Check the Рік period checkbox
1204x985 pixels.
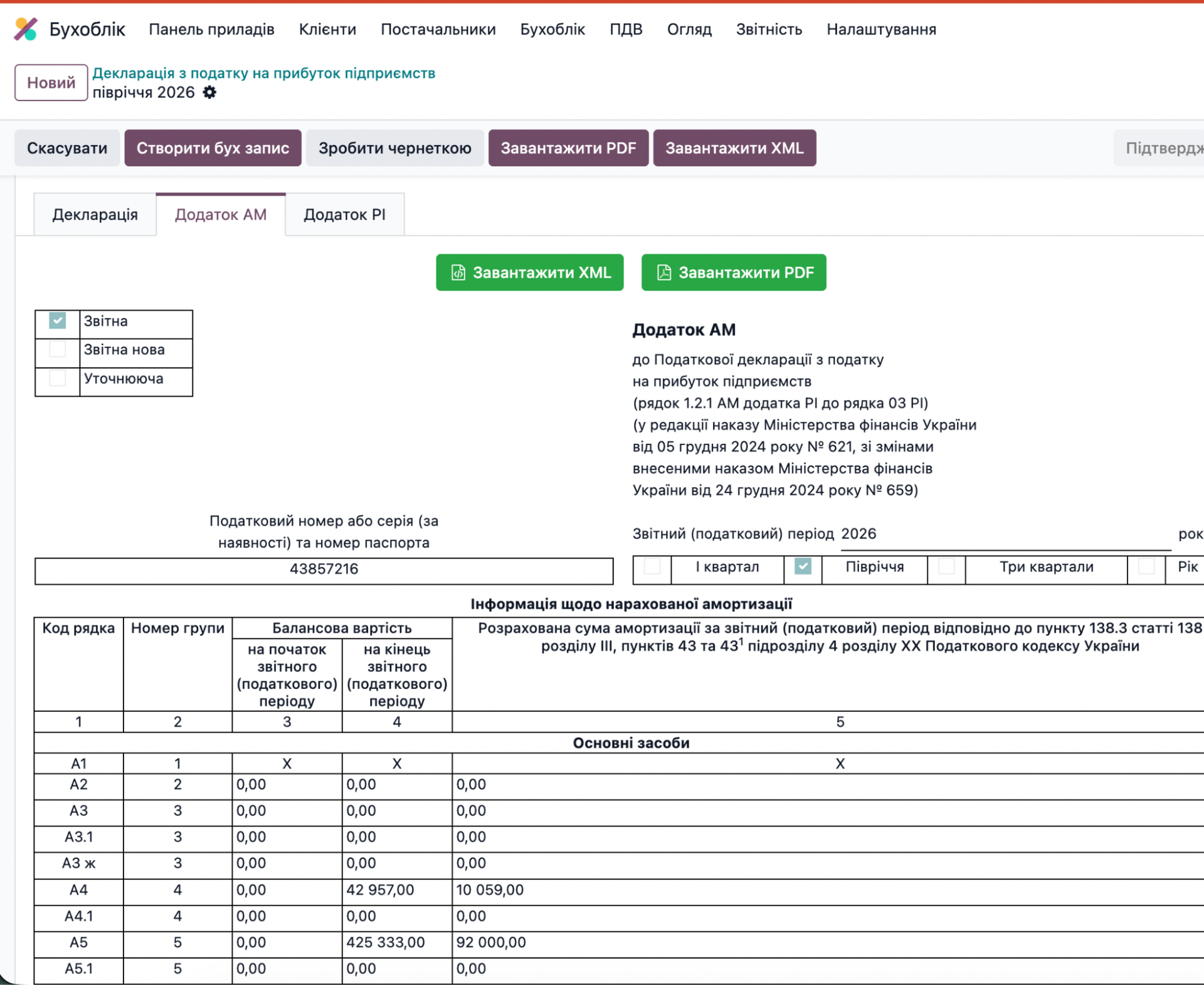(x=1146, y=566)
